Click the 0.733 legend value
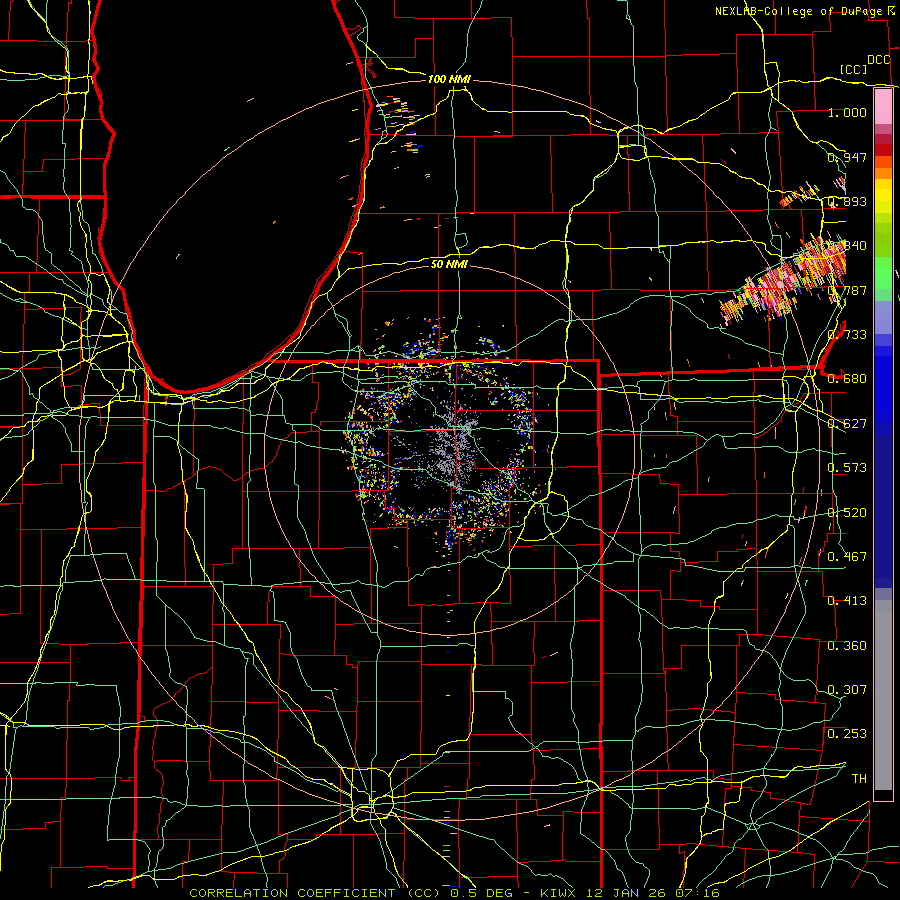 point(847,335)
